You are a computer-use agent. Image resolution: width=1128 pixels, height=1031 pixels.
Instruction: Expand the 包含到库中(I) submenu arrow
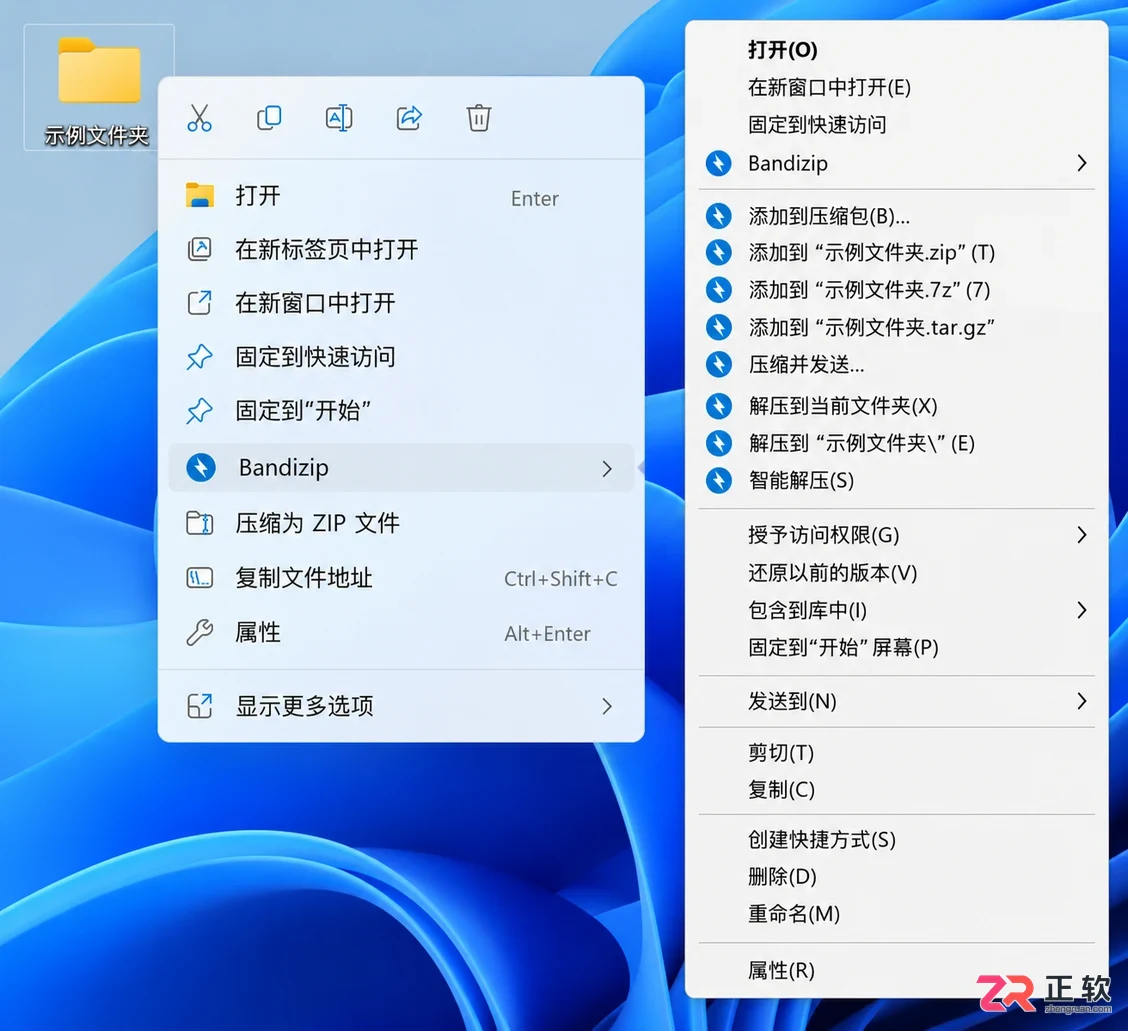tap(1081, 610)
